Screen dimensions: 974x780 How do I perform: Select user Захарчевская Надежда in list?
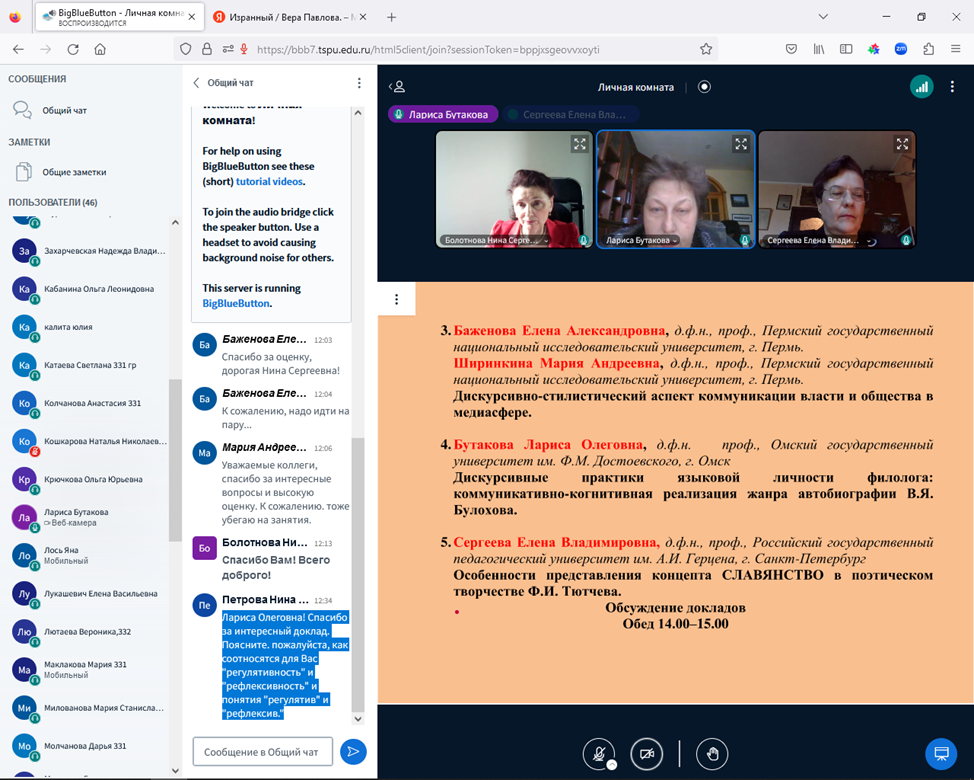[x=89, y=251]
